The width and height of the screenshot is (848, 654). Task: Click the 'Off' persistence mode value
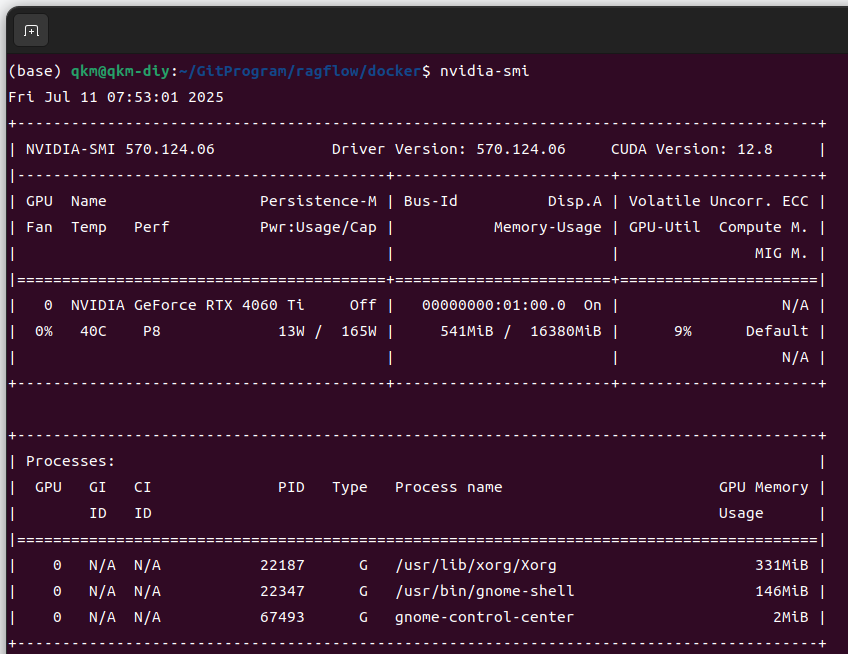click(363, 306)
